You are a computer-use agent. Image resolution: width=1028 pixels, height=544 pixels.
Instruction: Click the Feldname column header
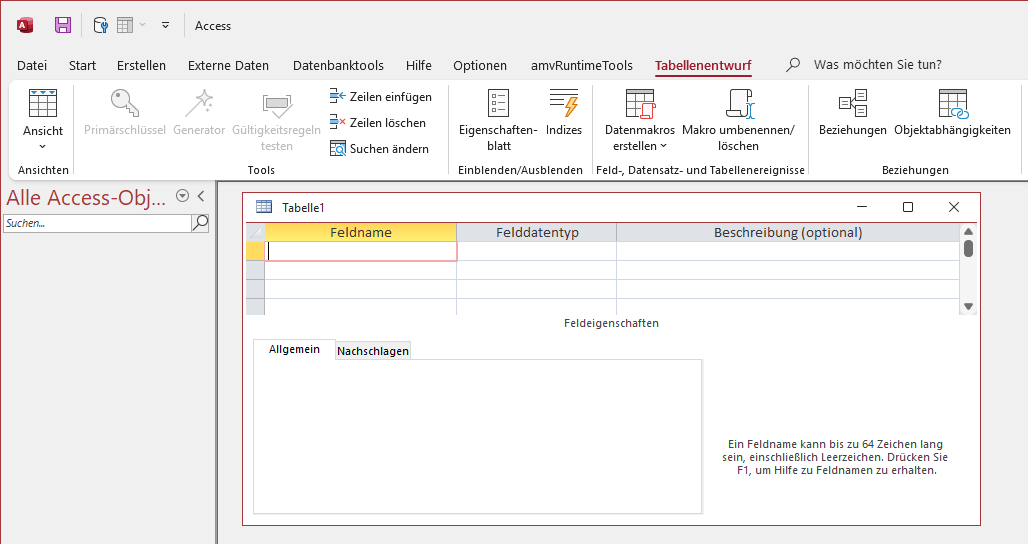coord(361,233)
